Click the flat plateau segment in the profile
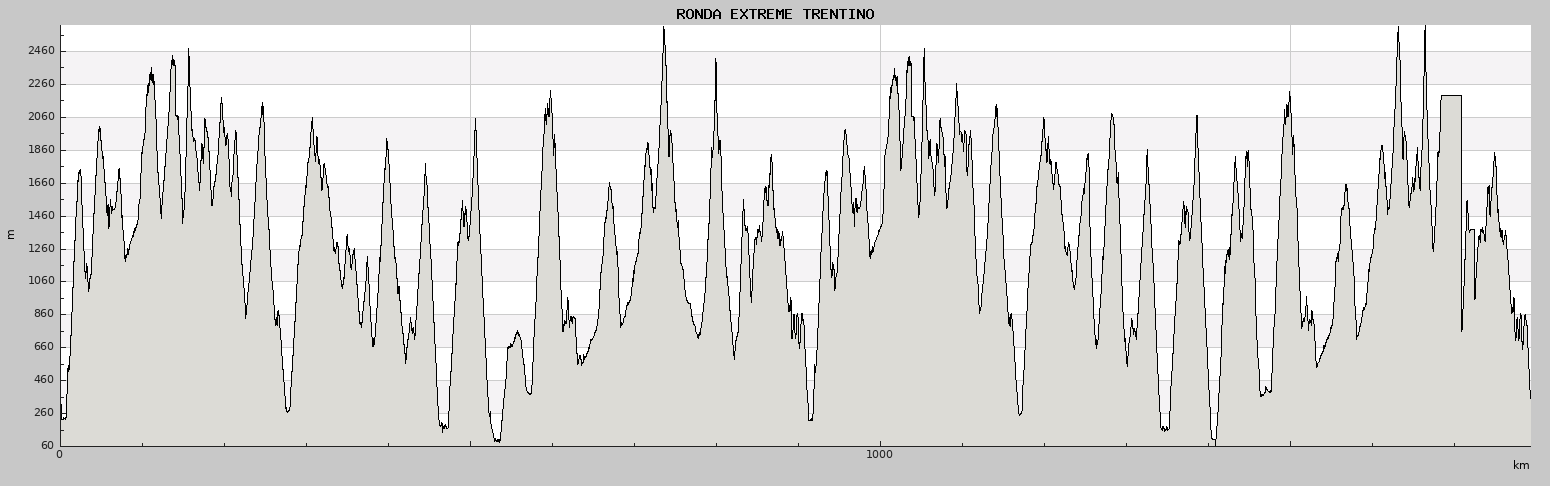The image size is (1550, 486). [x=1451, y=96]
